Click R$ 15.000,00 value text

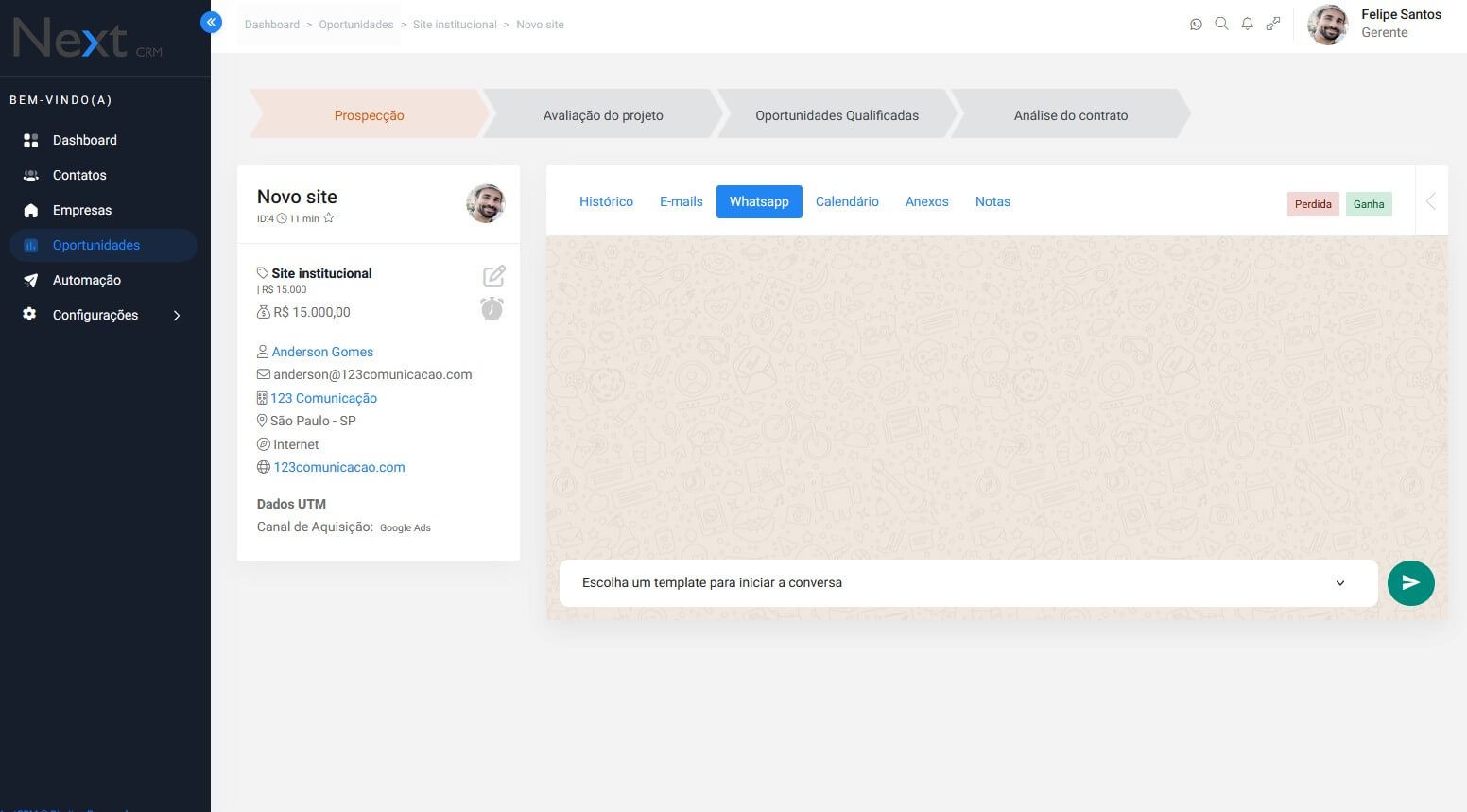click(312, 312)
